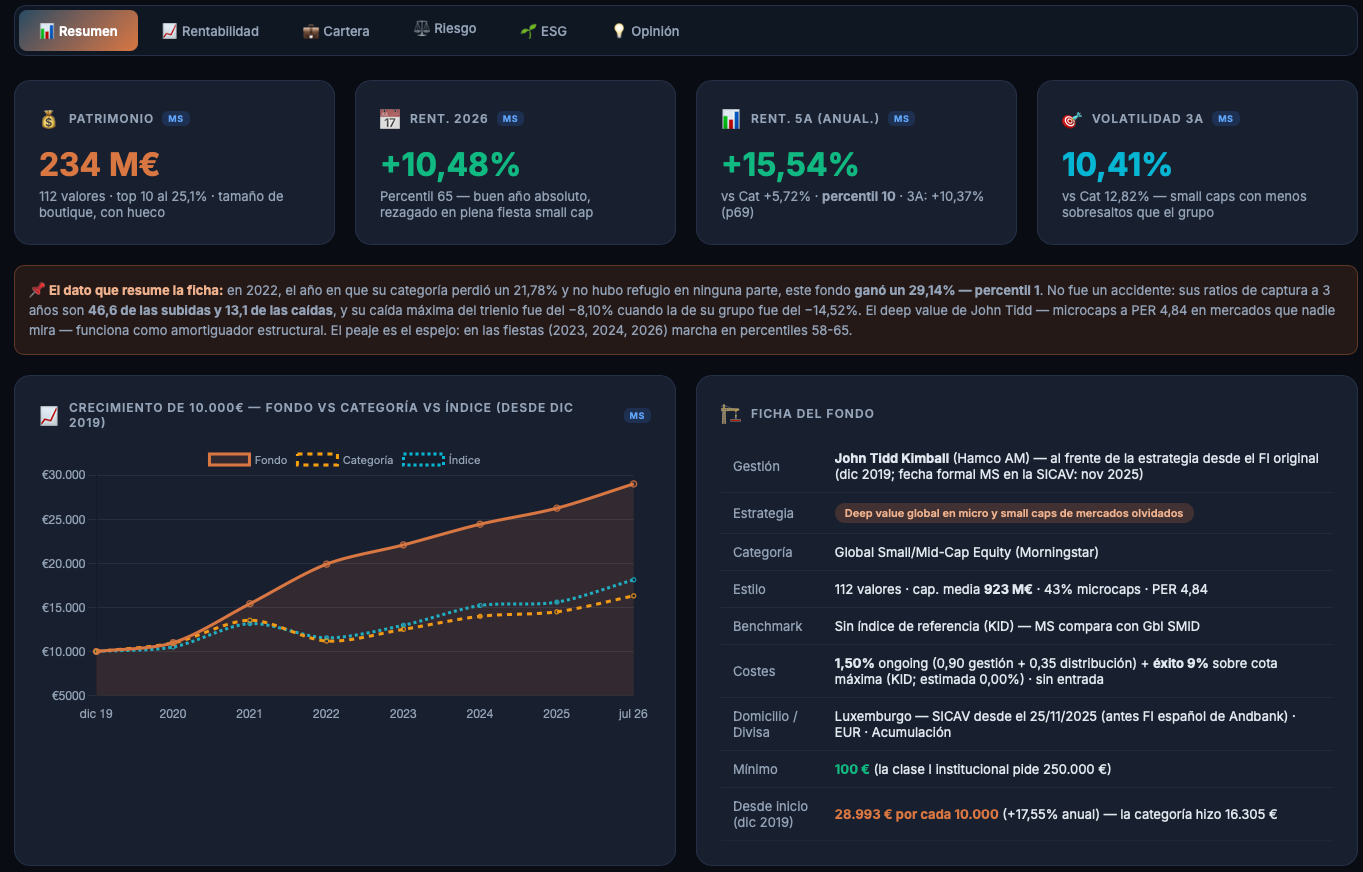Viewport: 1363px width, 872px height.
Task: Click the MS badge on Rent. 5A card
Action: (x=901, y=119)
